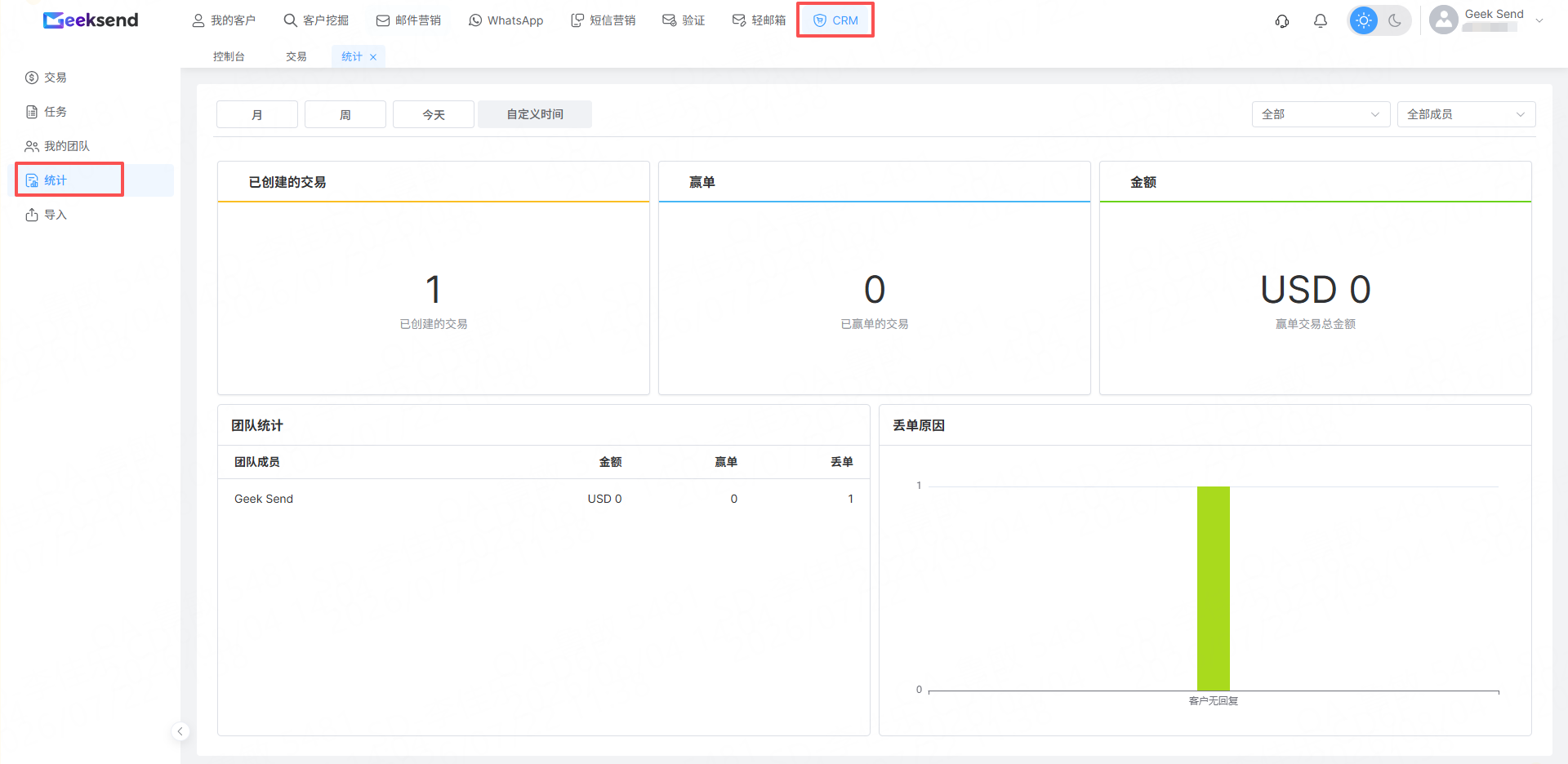The image size is (1568, 764).
Task: Collapse the sidebar with arrow button
Action: click(x=180, y=731)
